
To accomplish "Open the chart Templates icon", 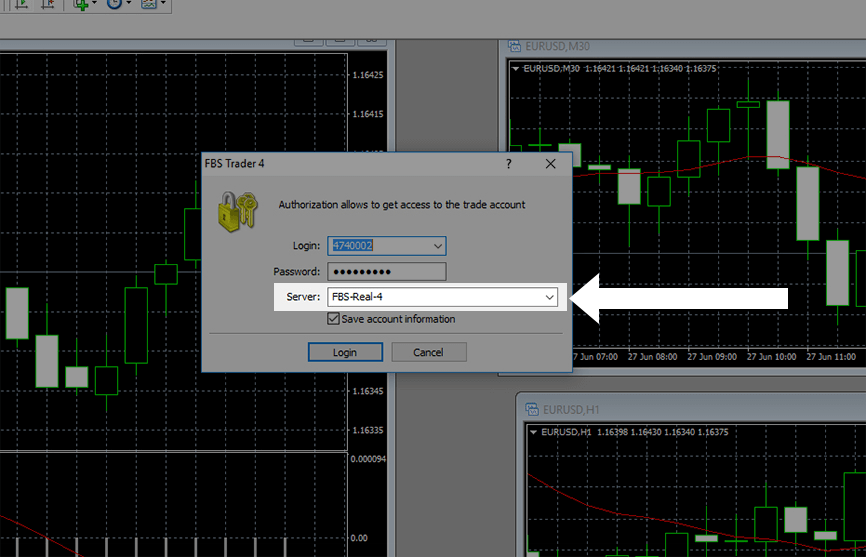I will [149, 4].
